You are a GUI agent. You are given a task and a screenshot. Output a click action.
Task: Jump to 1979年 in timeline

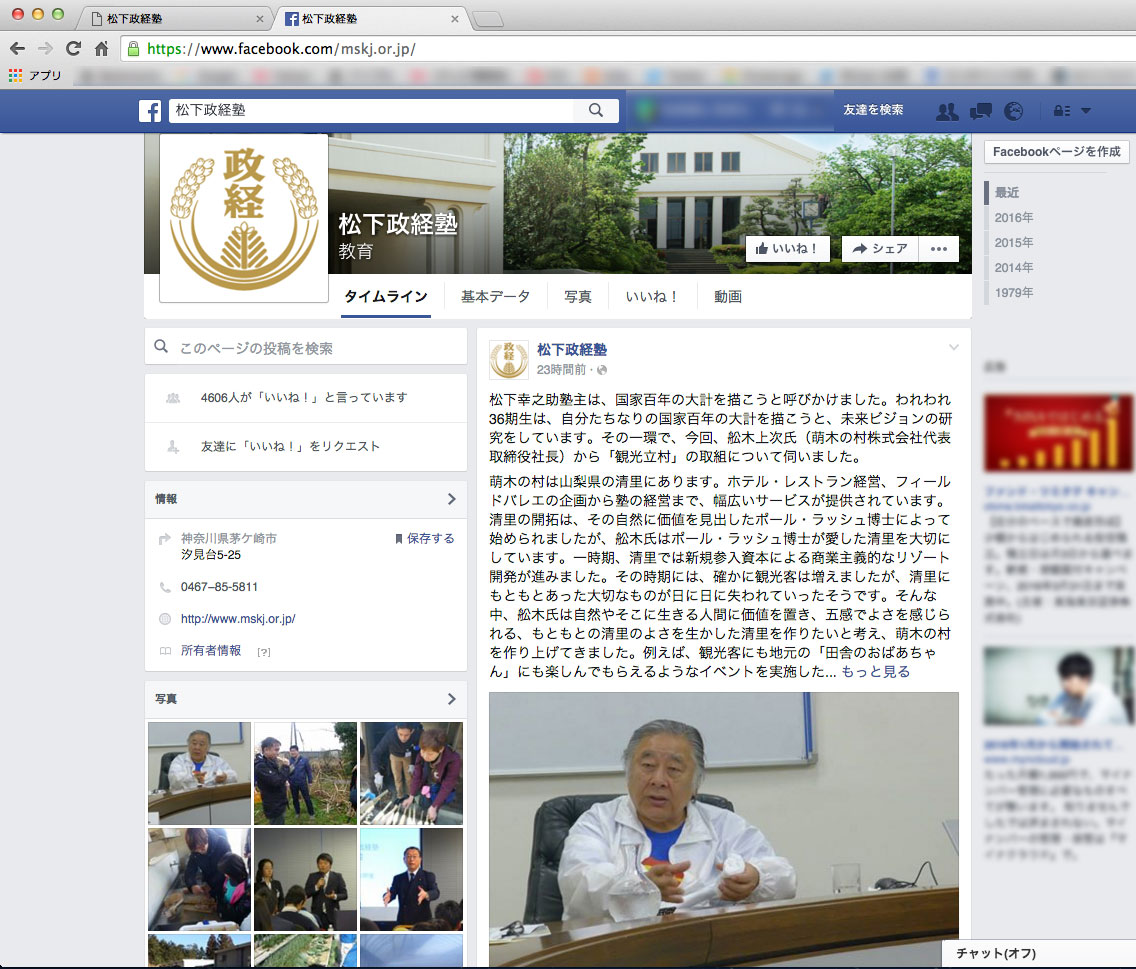click(x=1014, y=293)
